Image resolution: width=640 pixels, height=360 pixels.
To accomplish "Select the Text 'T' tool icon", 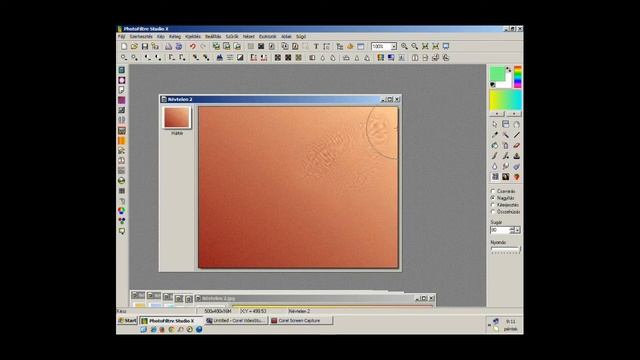I will (x=316, y=47).
